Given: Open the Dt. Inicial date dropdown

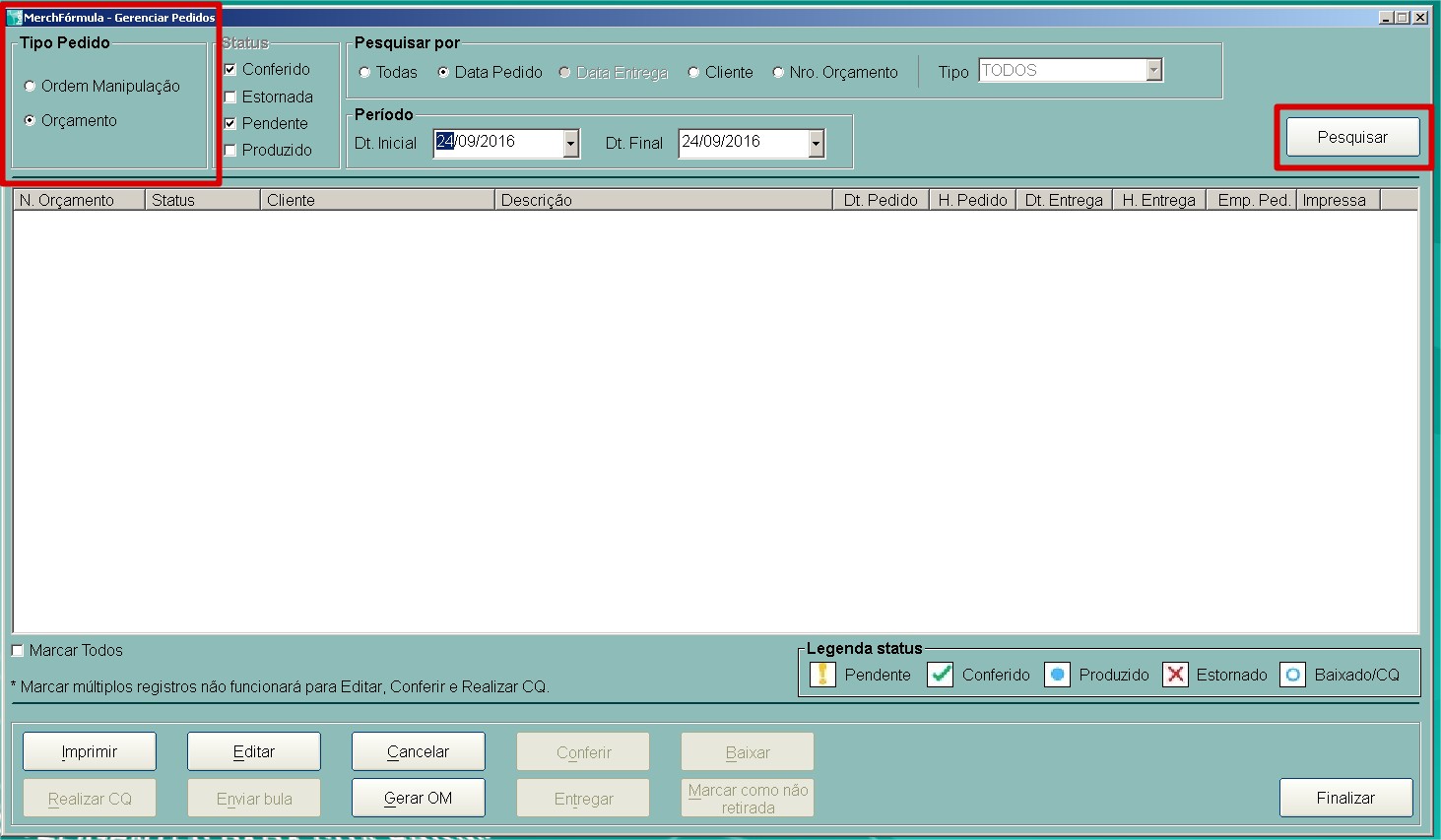Looking at the screenshot, I should (570, 144).
